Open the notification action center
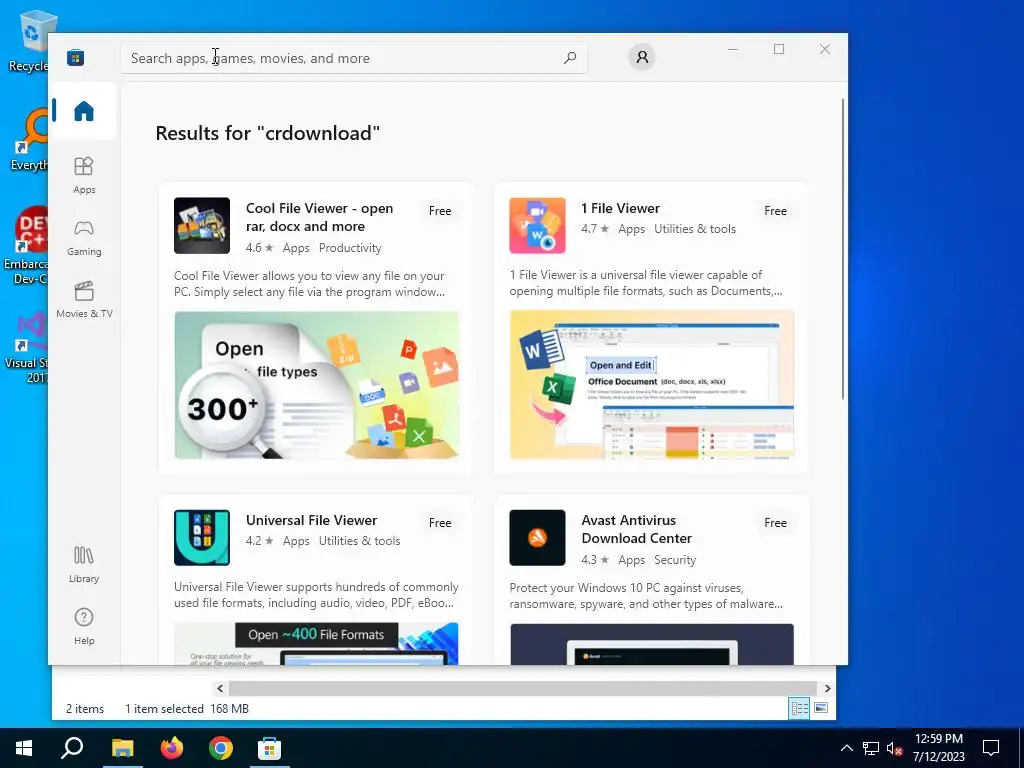1024x768 pixels. click(991, 748)
